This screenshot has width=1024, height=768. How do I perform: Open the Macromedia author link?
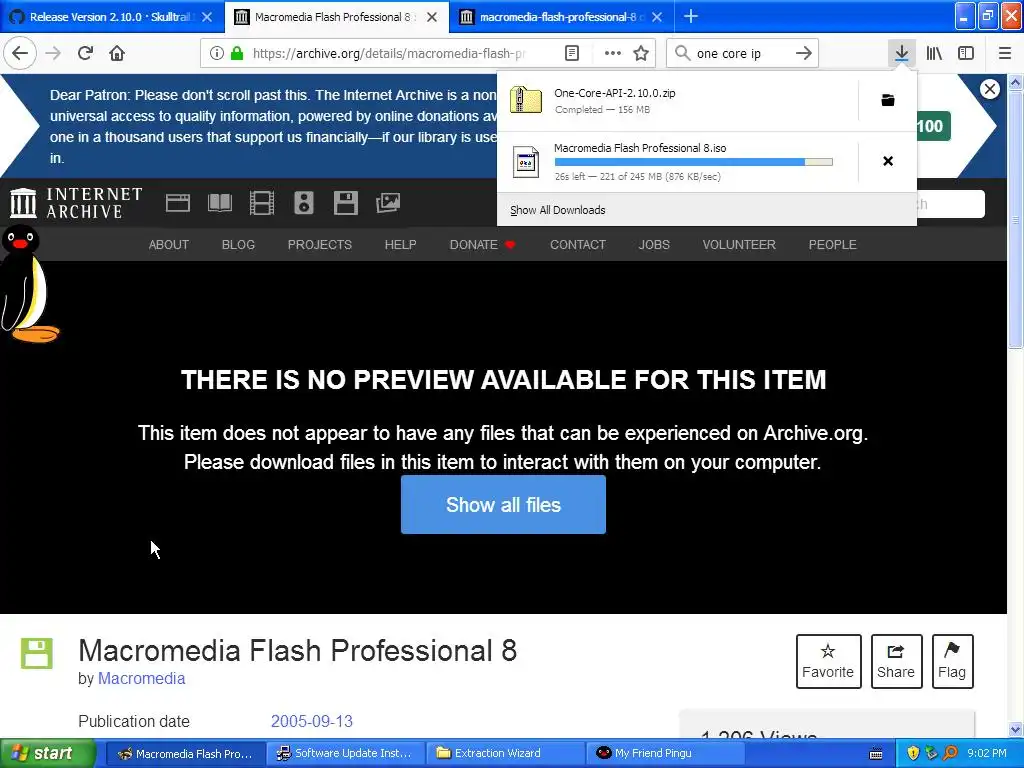pyautogui.click(x=142, y=679)
